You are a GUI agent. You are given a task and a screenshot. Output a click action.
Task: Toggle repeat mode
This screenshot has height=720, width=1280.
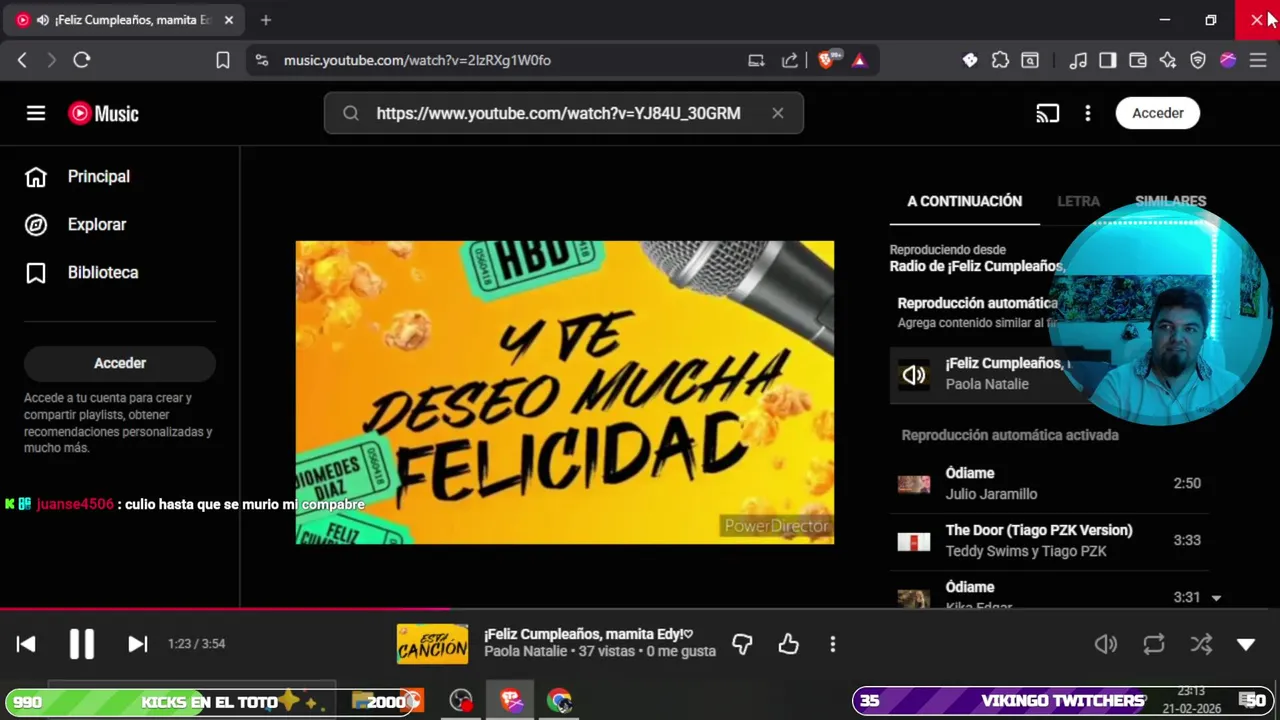[1154, 644]
